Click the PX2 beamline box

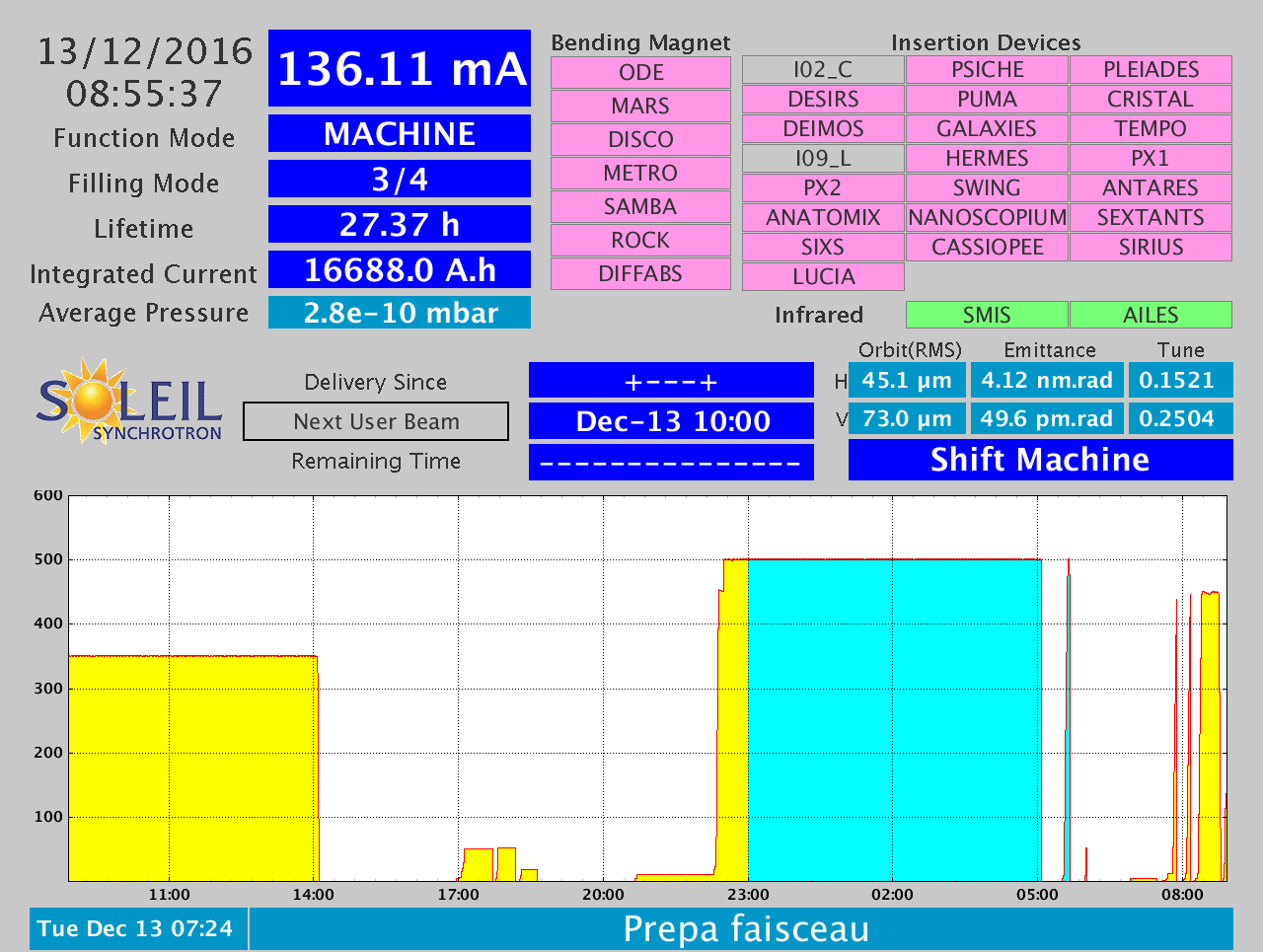click(823, 187)
